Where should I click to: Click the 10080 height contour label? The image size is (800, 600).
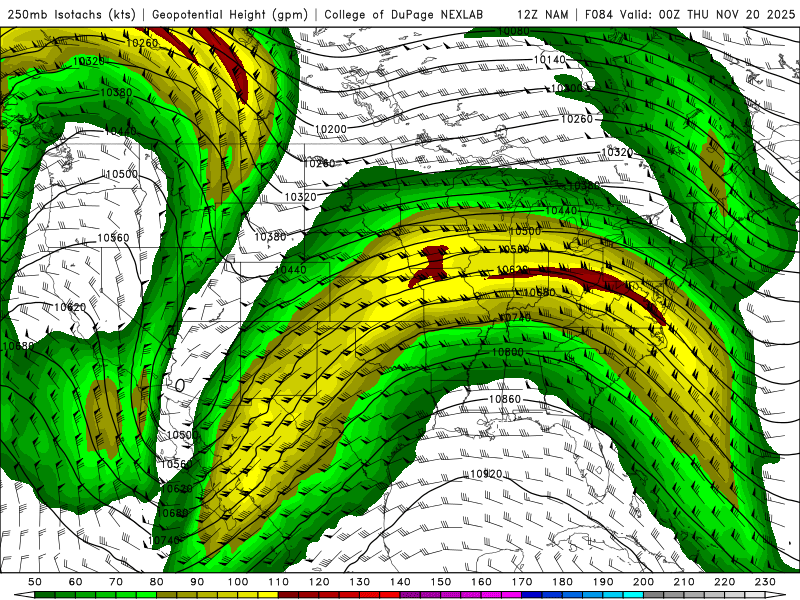pyautogui.click(x=513, y=31)
